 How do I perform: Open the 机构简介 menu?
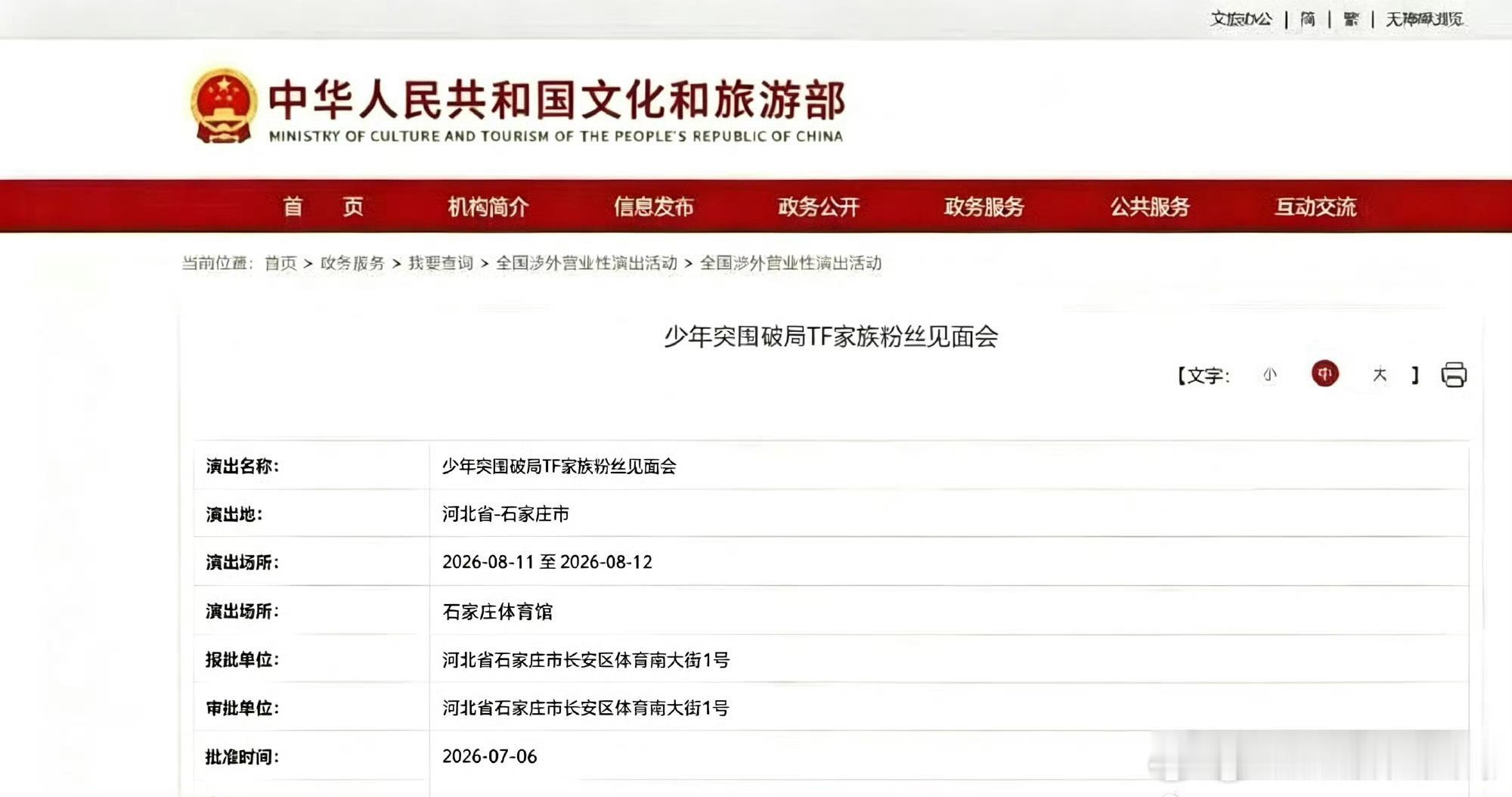[x=488, y=206]
